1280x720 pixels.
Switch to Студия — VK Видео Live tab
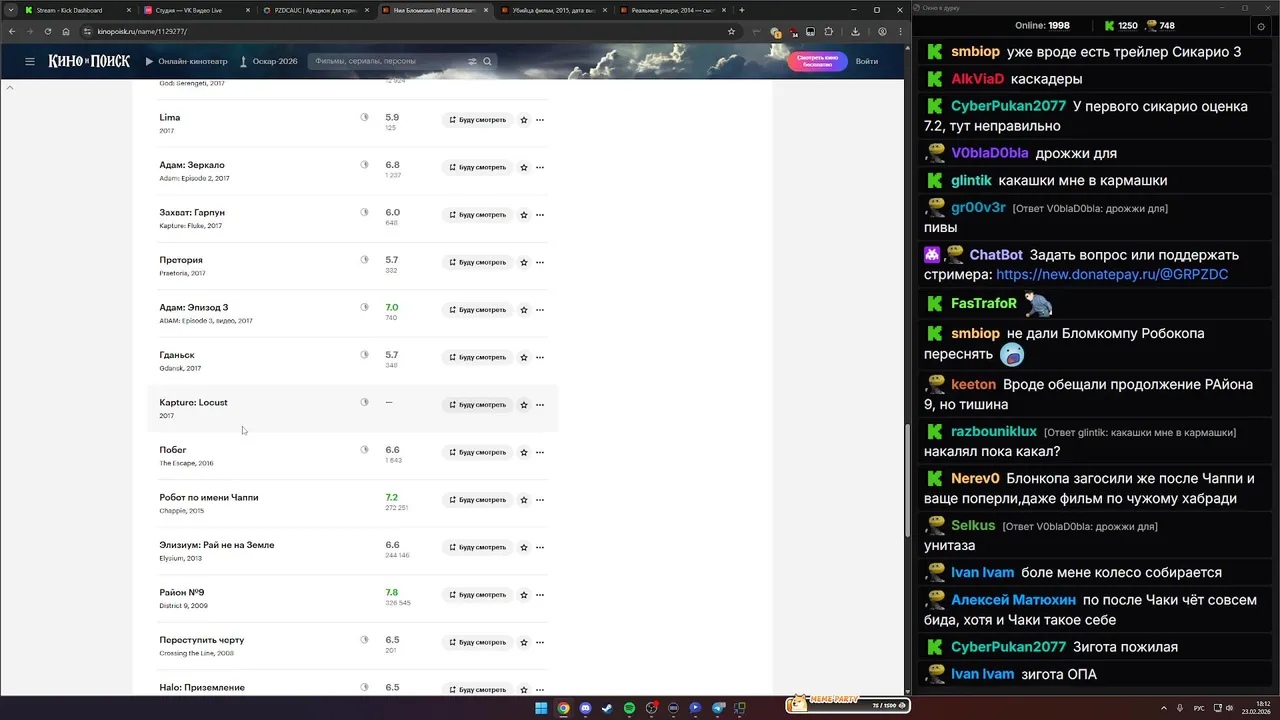[x=196, y=10]
